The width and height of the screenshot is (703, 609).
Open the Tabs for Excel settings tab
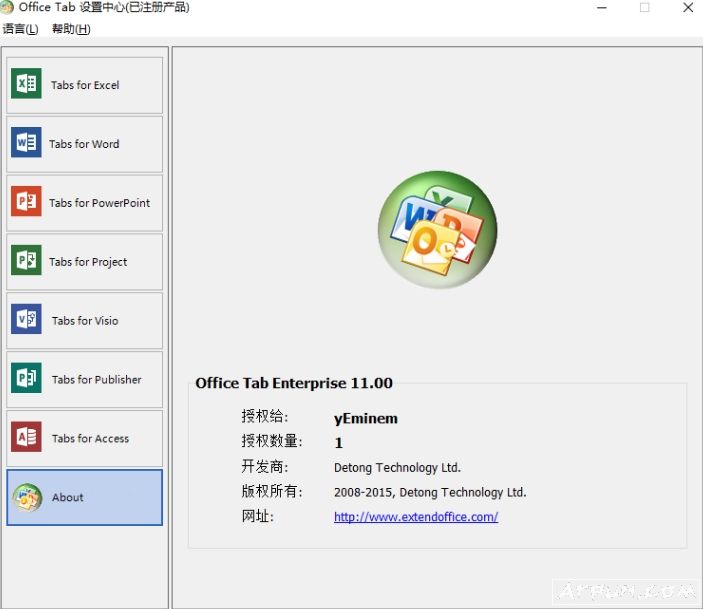click(x=85, y=85)
